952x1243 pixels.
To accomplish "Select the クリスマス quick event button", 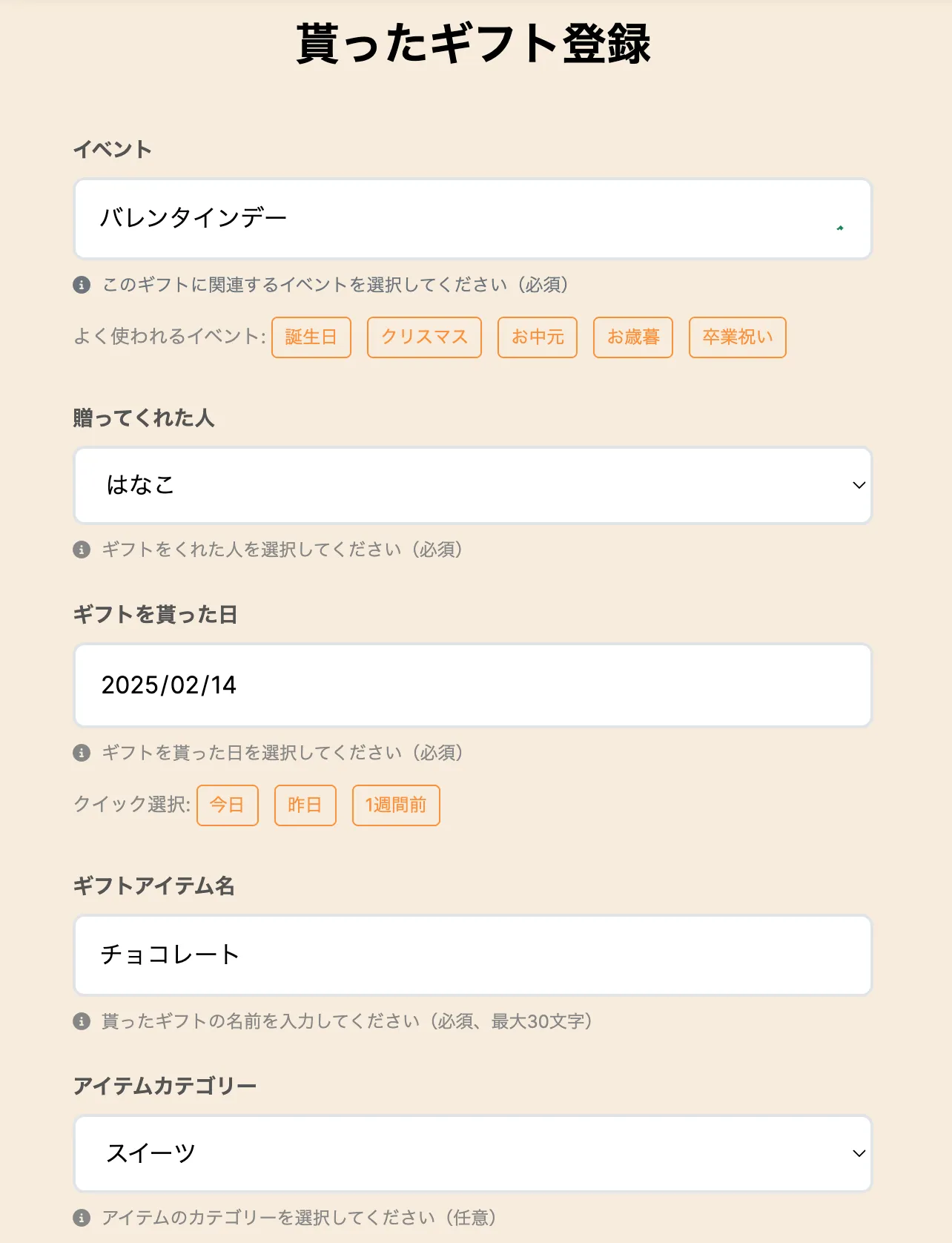I will coord(423,337).
